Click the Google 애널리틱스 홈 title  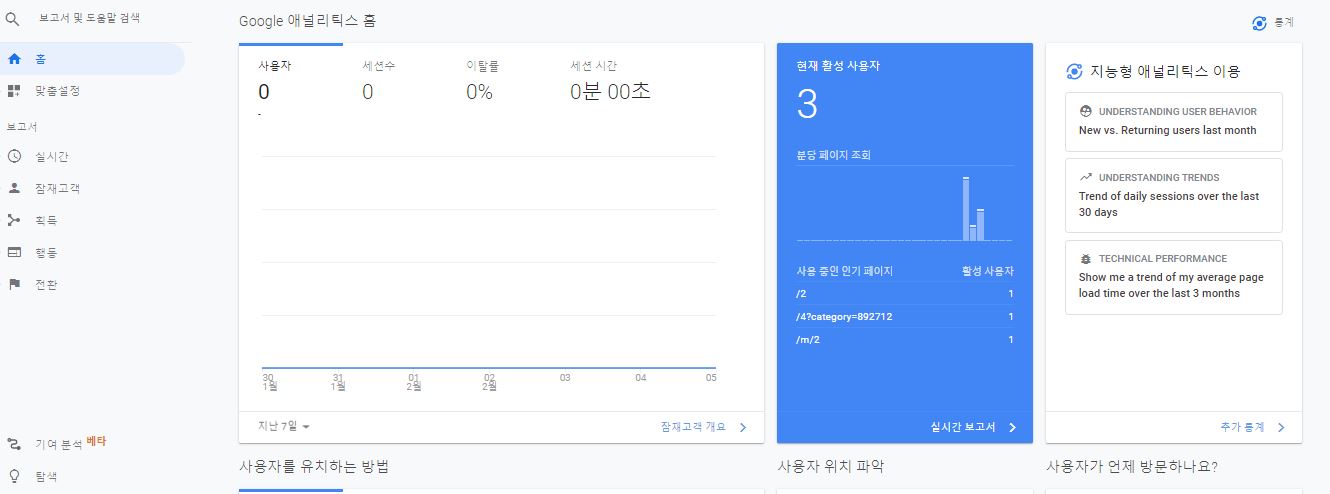click(308, 20)
